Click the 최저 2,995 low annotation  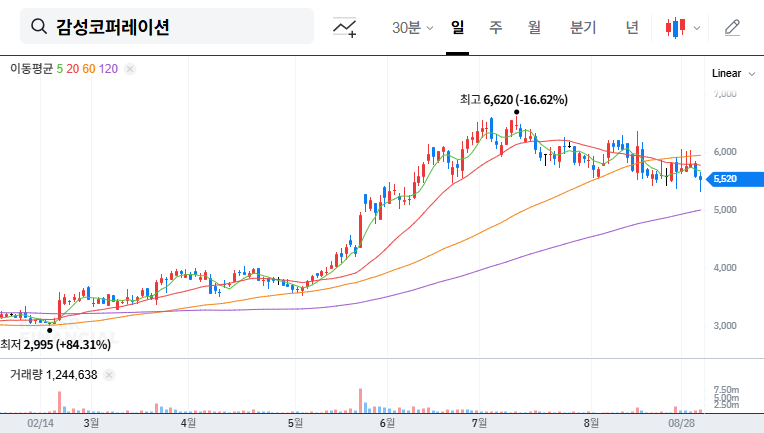(x=56, y=344)
